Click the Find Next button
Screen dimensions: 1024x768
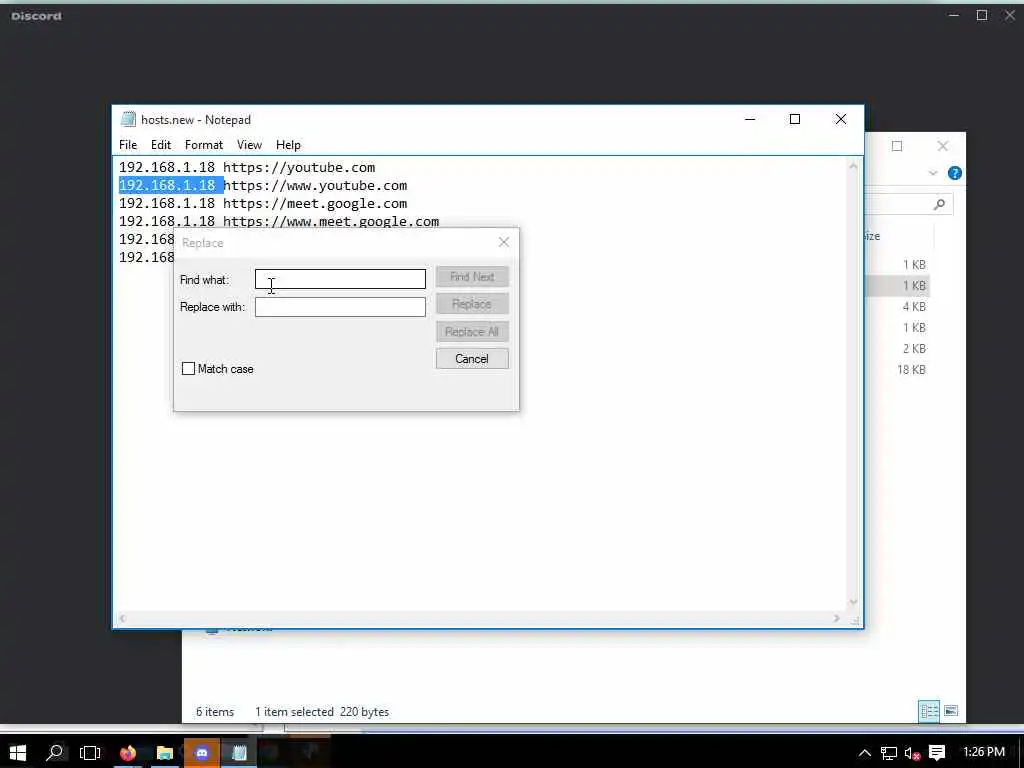(472, 277)
